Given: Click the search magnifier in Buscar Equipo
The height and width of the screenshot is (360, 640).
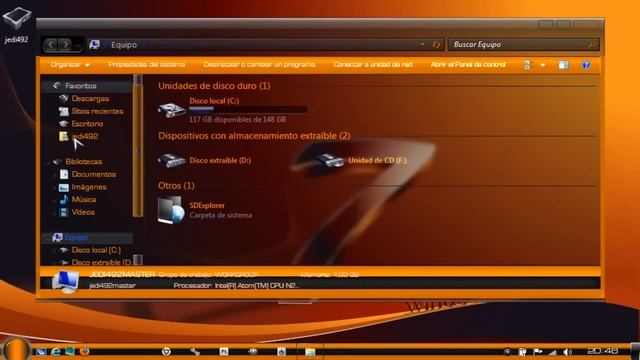Looking at the screenshot, I should (591, 44).
